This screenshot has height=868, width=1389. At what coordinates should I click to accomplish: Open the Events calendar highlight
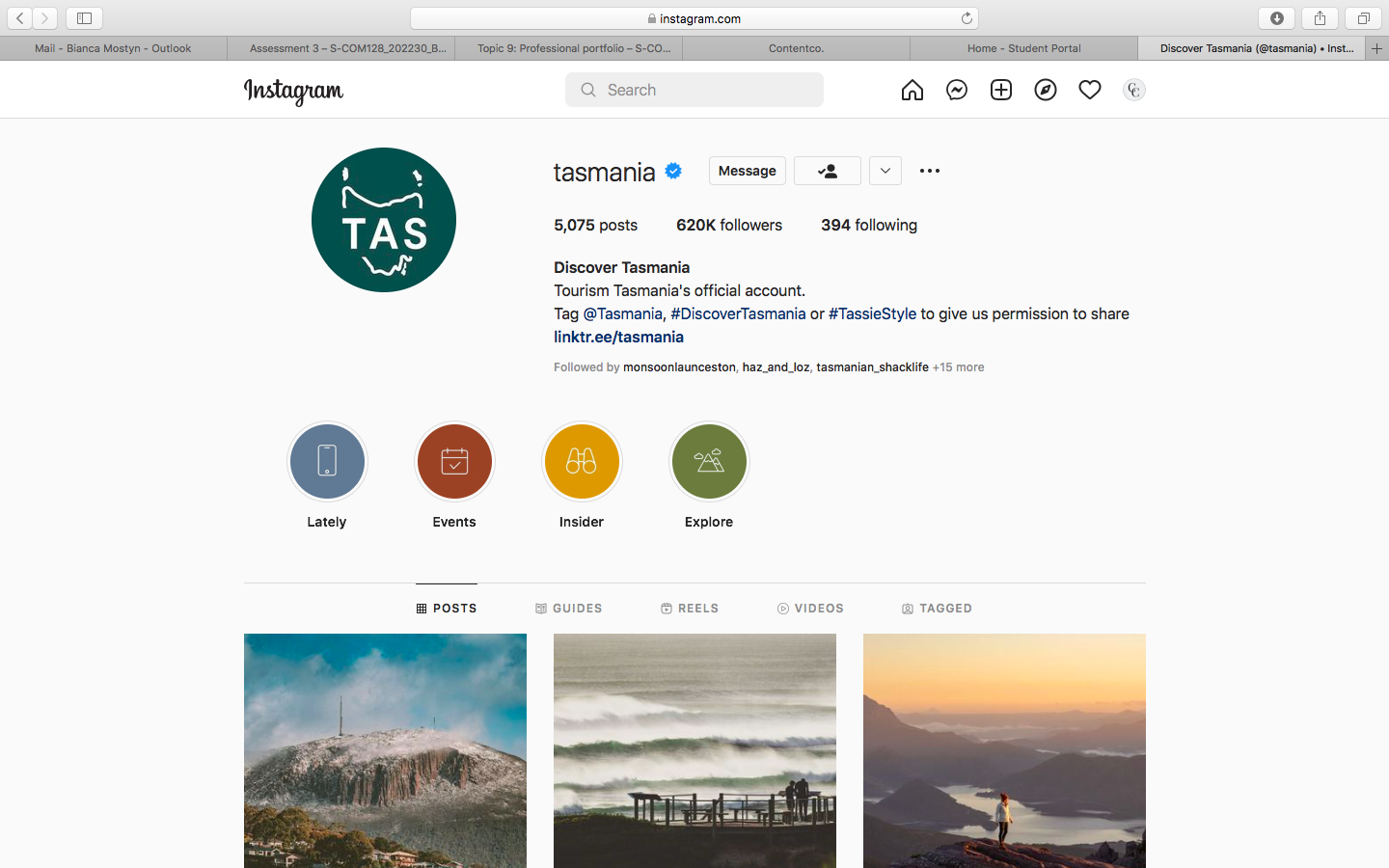click(454, 462)
